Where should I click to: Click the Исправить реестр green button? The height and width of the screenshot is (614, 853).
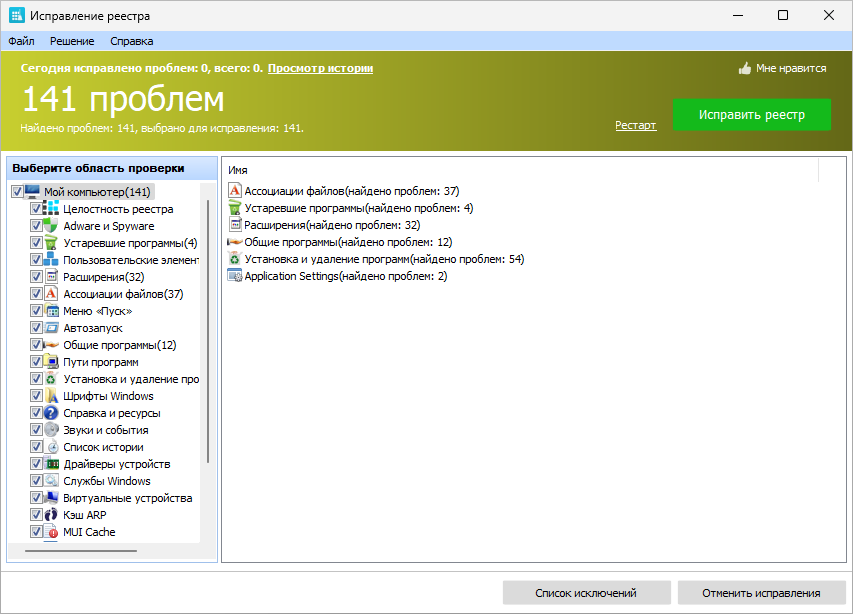click(753, 114)
